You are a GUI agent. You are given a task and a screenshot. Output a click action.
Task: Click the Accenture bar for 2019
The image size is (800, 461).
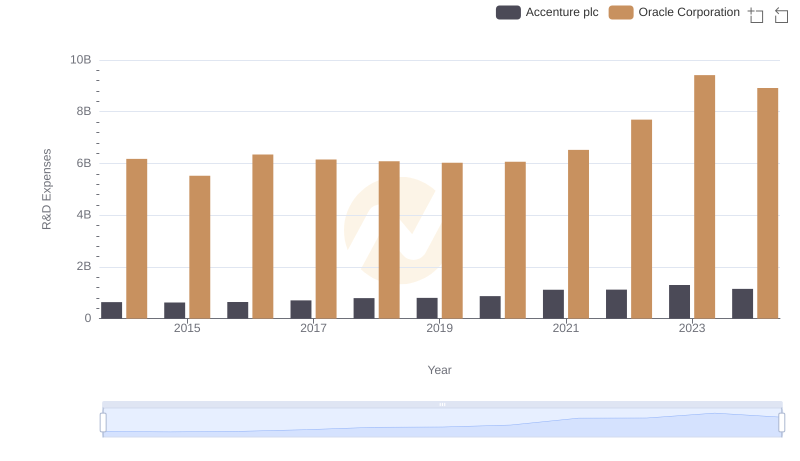(427, 309)
